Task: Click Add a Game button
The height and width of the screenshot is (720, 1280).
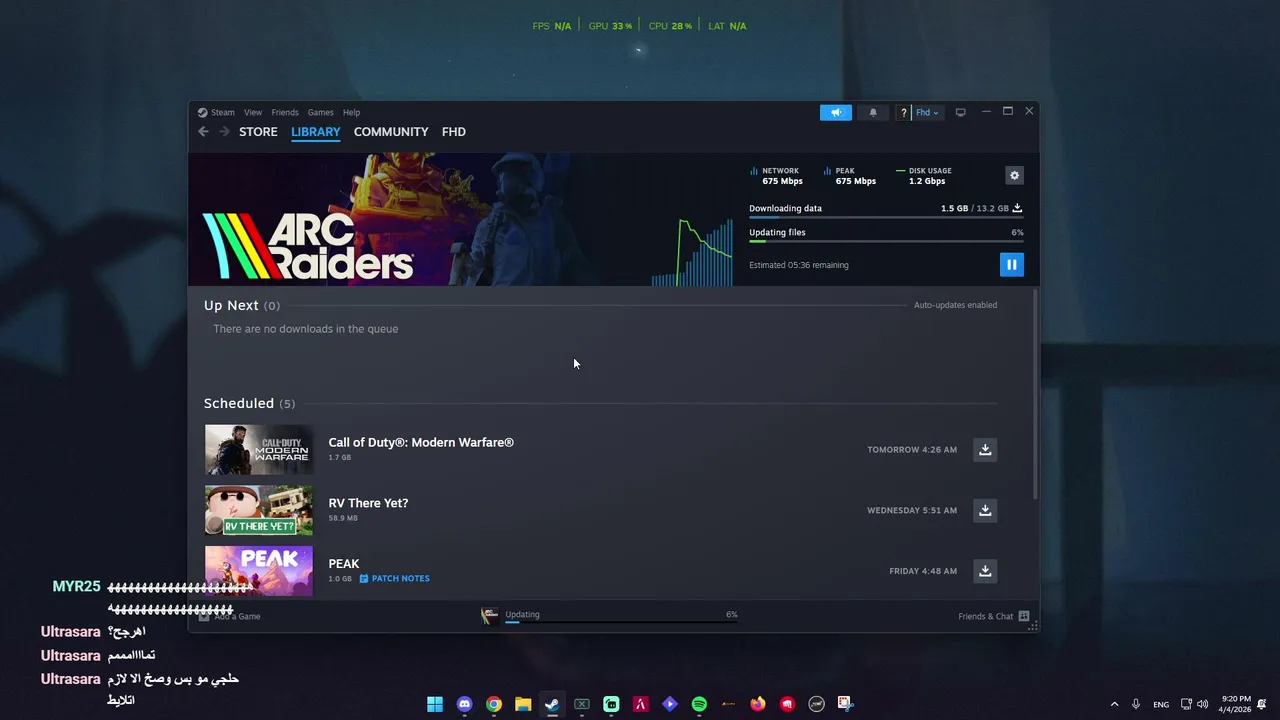Action: point(229,616)
